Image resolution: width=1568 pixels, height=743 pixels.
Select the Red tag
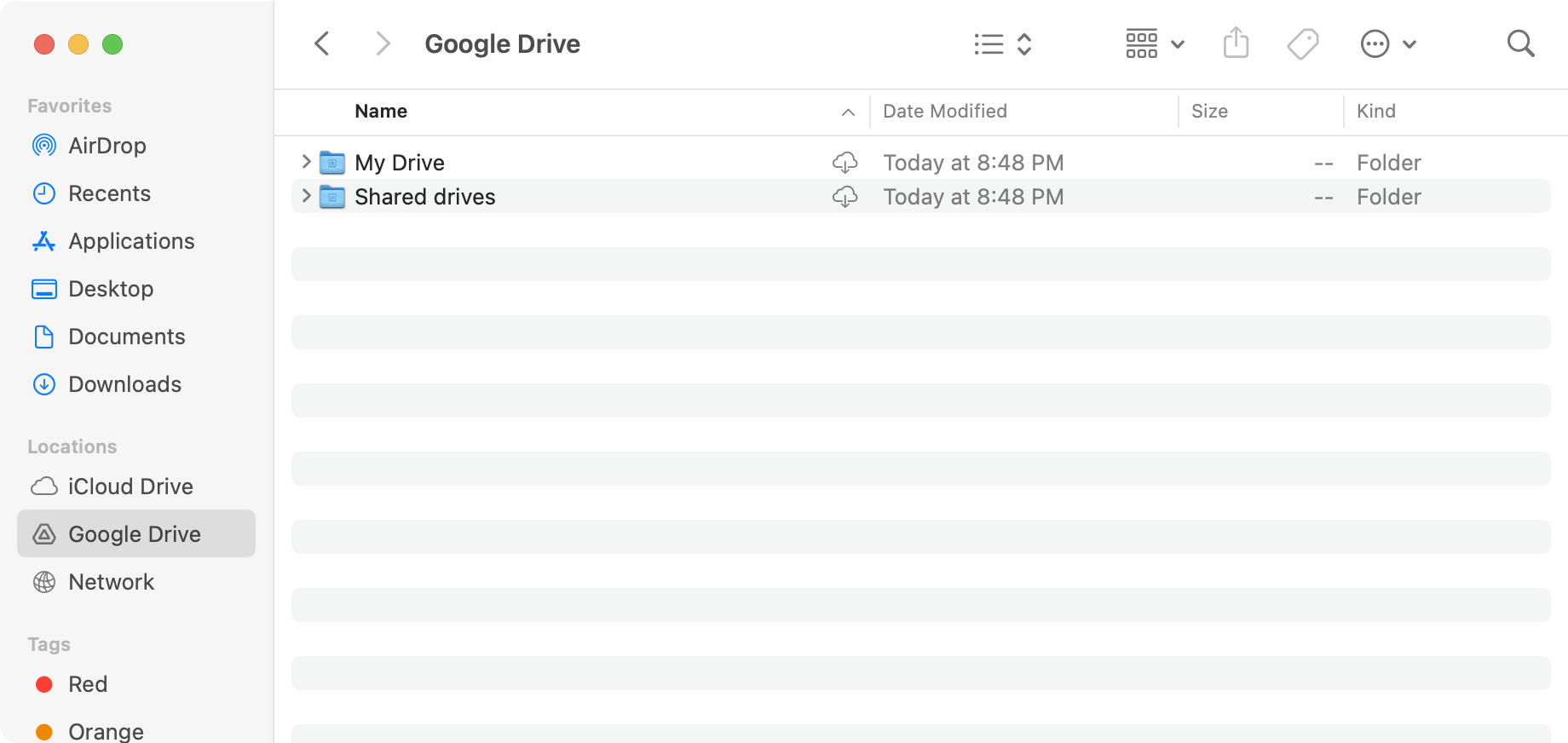click(x=87, y=684)
